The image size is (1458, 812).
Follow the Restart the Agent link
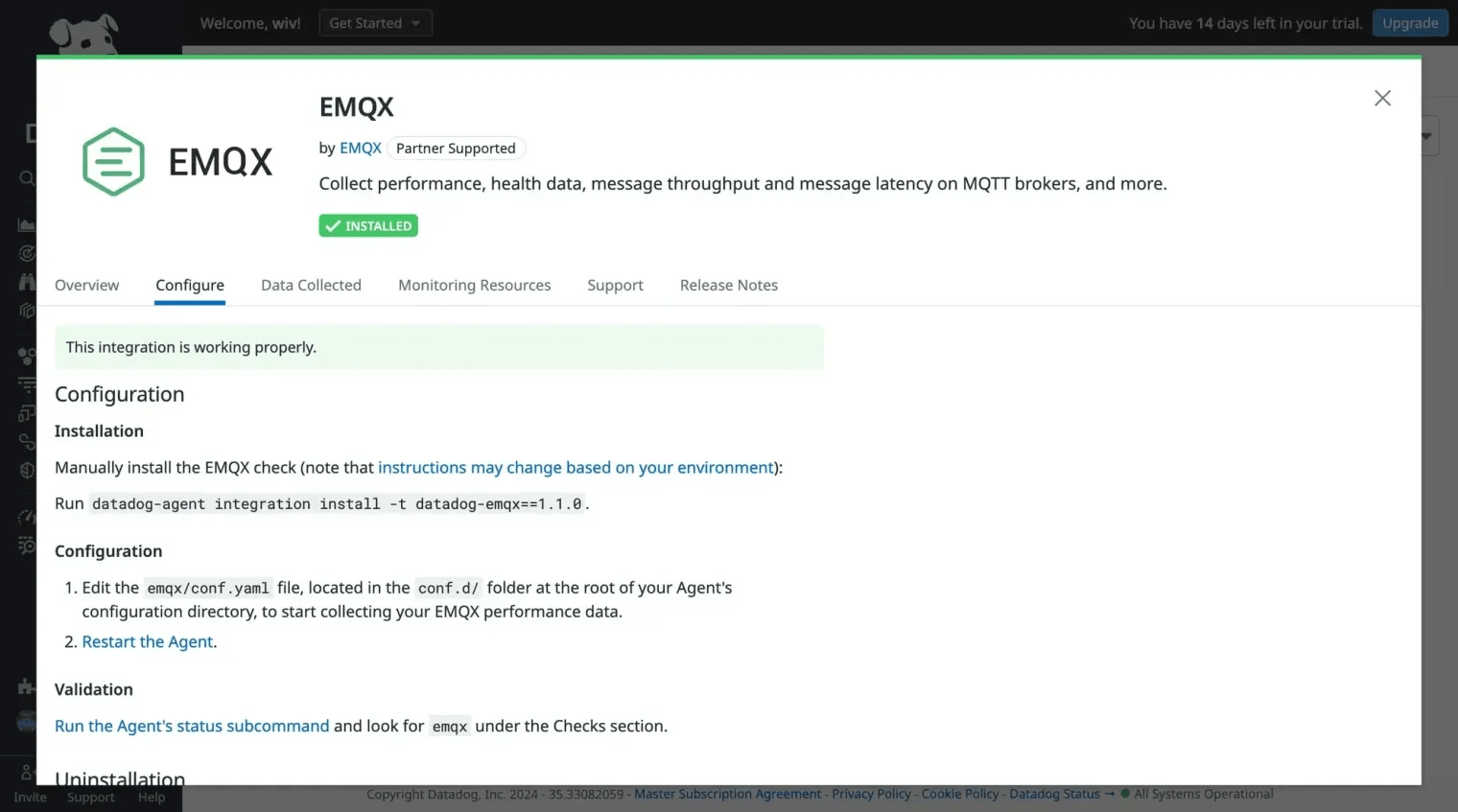tap(148, 641)
